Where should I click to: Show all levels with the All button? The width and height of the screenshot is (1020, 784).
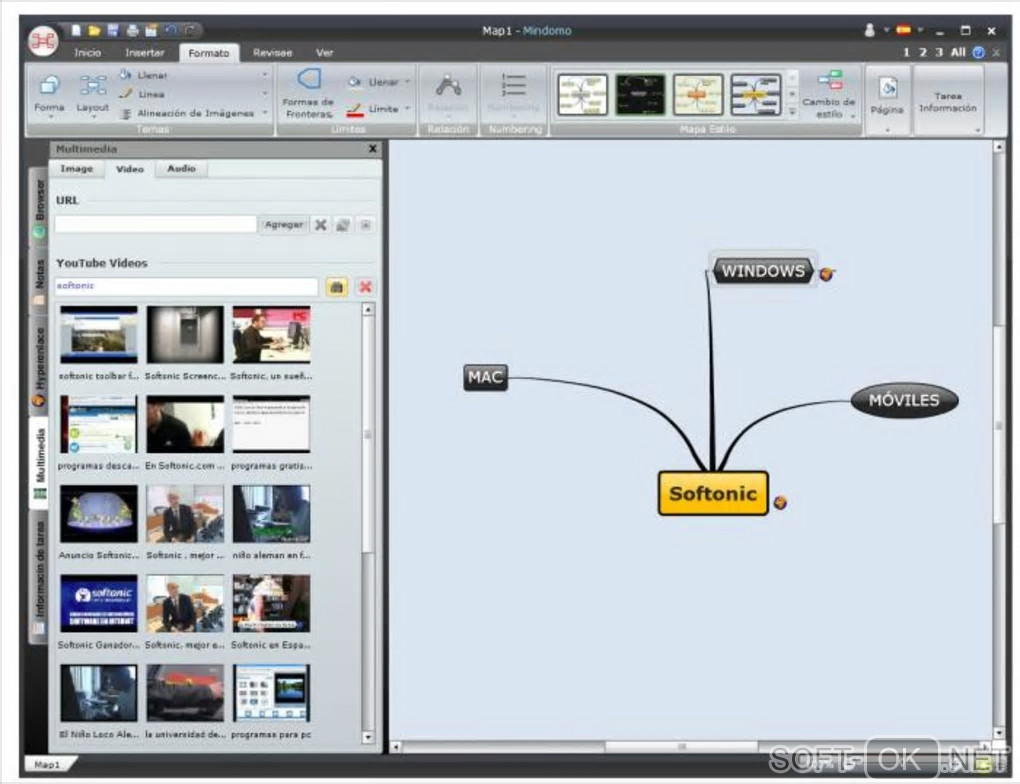click(x=958, y=53)
